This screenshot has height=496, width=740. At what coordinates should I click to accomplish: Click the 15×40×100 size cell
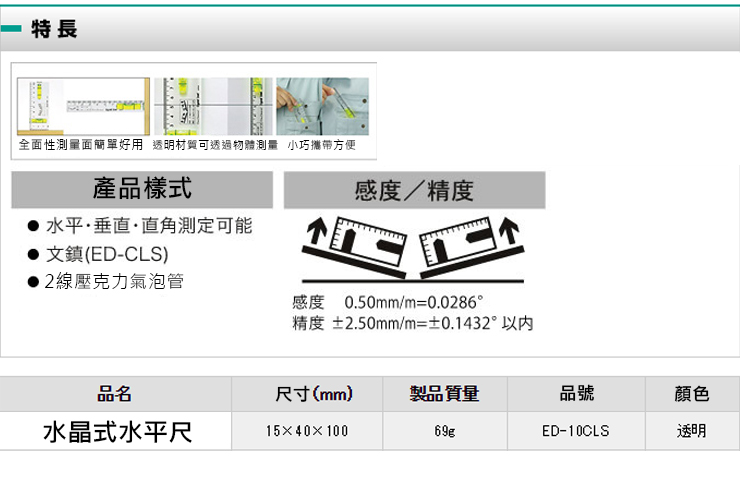pos(307,431)
